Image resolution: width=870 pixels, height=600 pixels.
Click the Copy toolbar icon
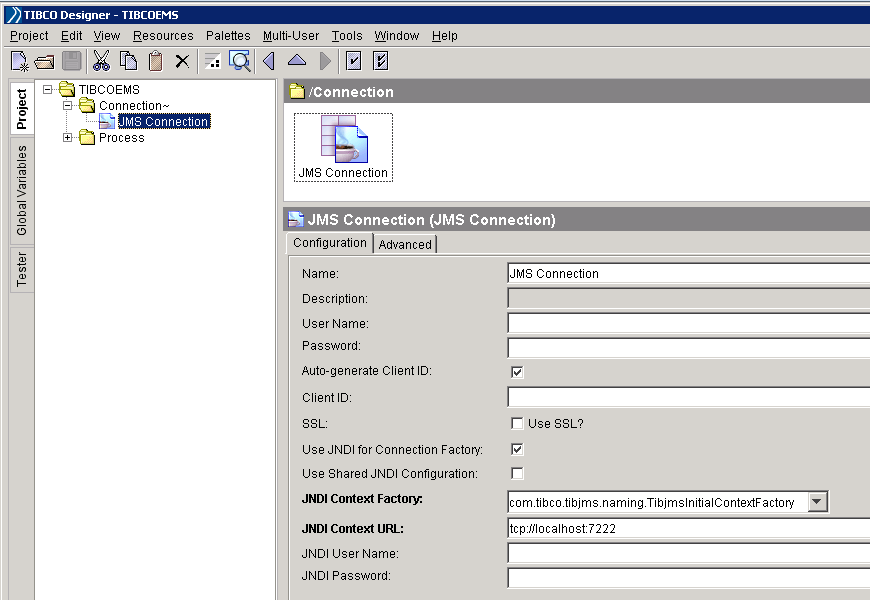129,61
